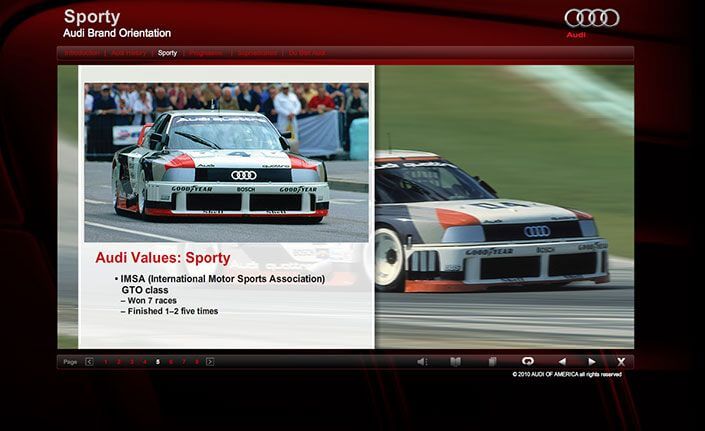705x431 pixels.
Task: Click the '2010 AUDI OF AMERICA' copyright text
Action: coord(567,374)
